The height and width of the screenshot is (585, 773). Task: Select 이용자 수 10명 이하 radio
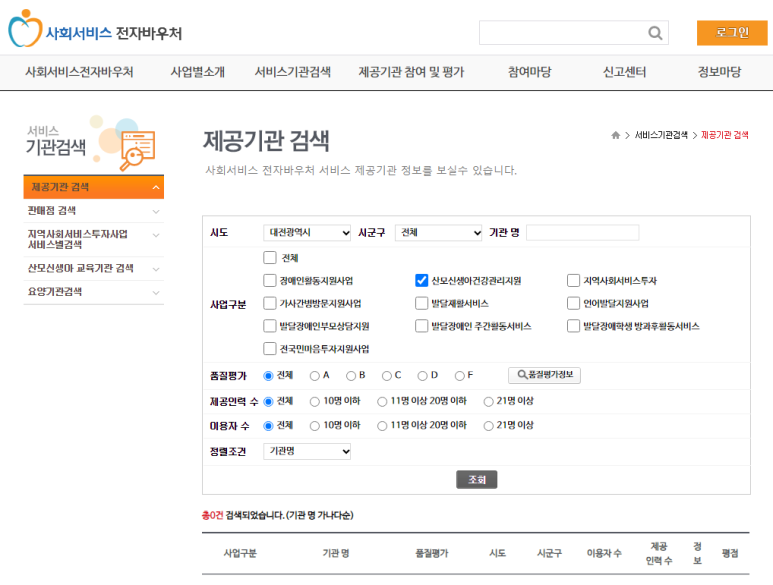315,426
